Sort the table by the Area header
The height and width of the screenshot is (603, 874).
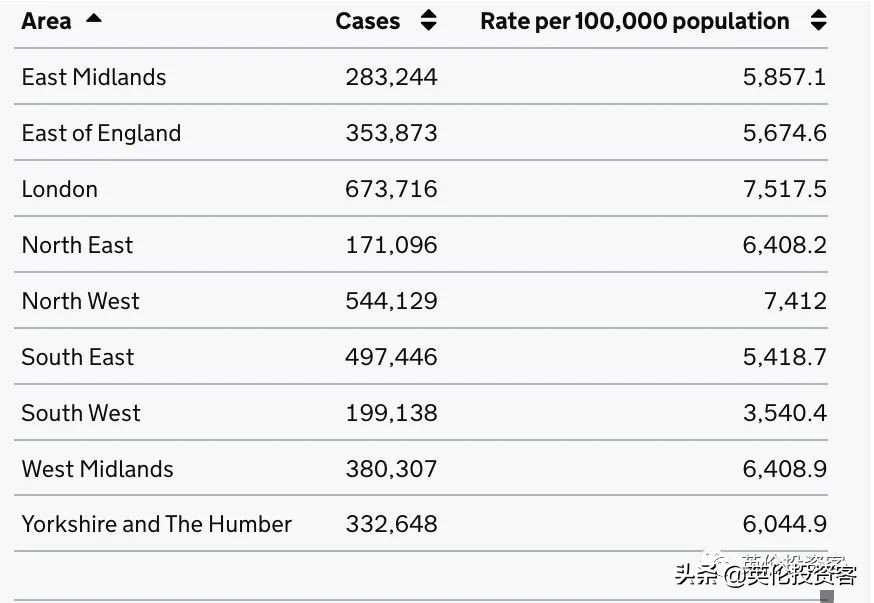click(46, 21)
